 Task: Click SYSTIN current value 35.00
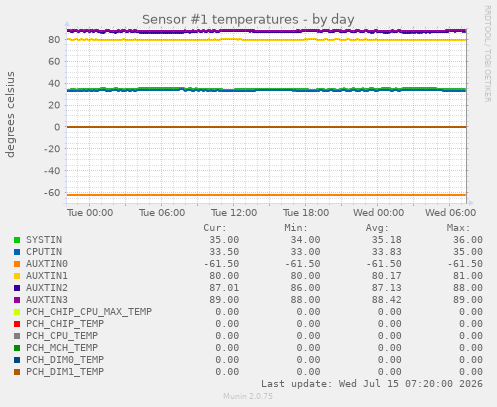pyautogui.click(x=224, y=240)
